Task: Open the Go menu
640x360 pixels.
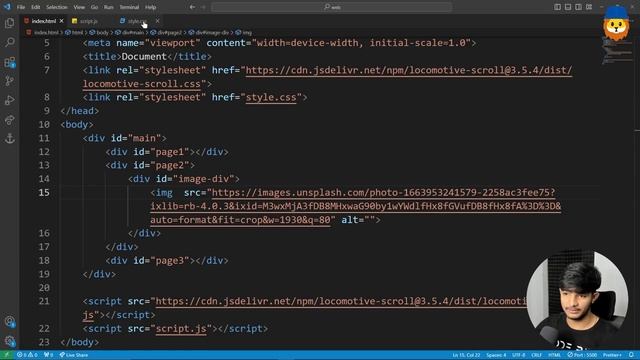Action: tap(94, 7)
